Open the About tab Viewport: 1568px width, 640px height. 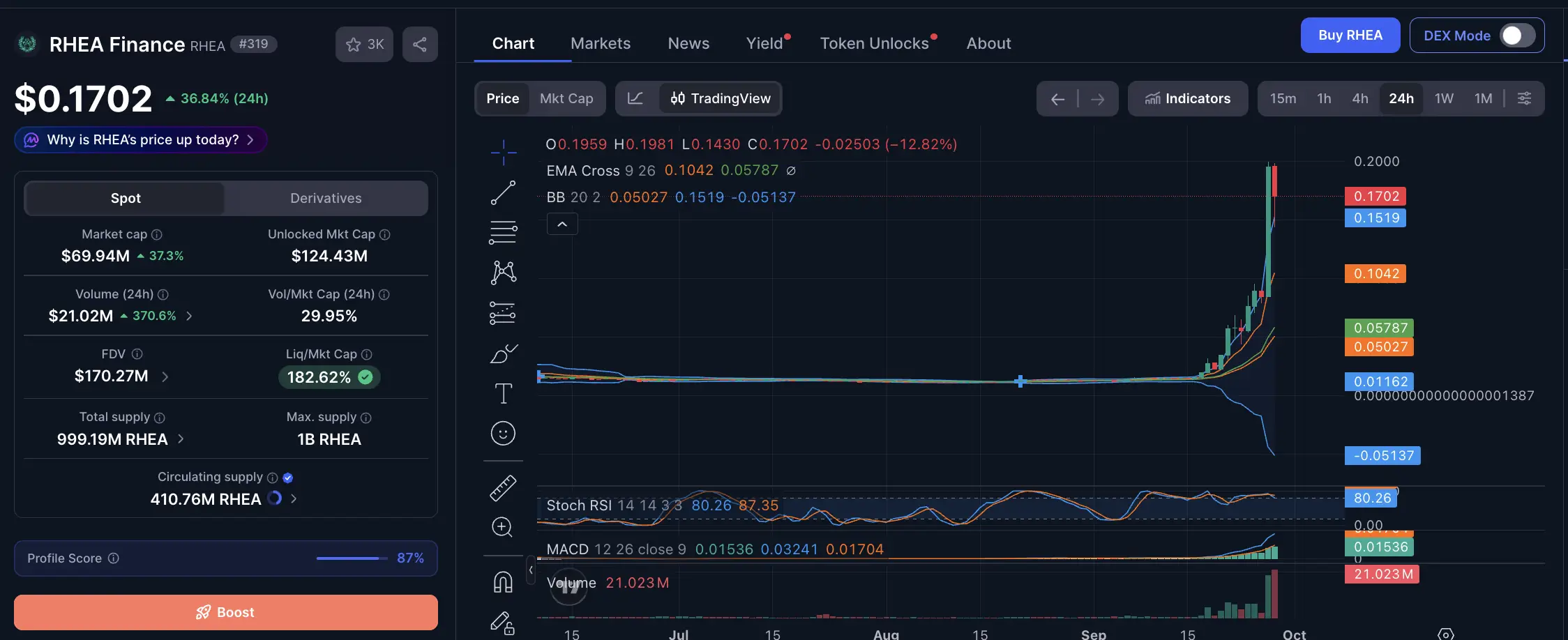[x=988, y=43]
